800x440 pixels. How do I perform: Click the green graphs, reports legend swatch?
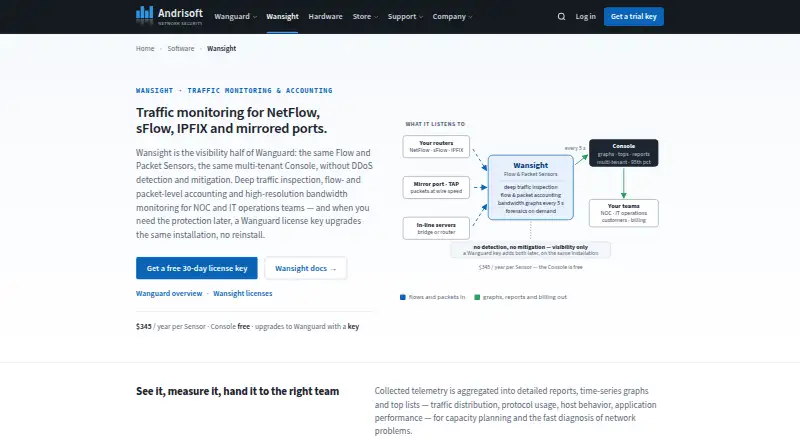click(x=477, y=297)
